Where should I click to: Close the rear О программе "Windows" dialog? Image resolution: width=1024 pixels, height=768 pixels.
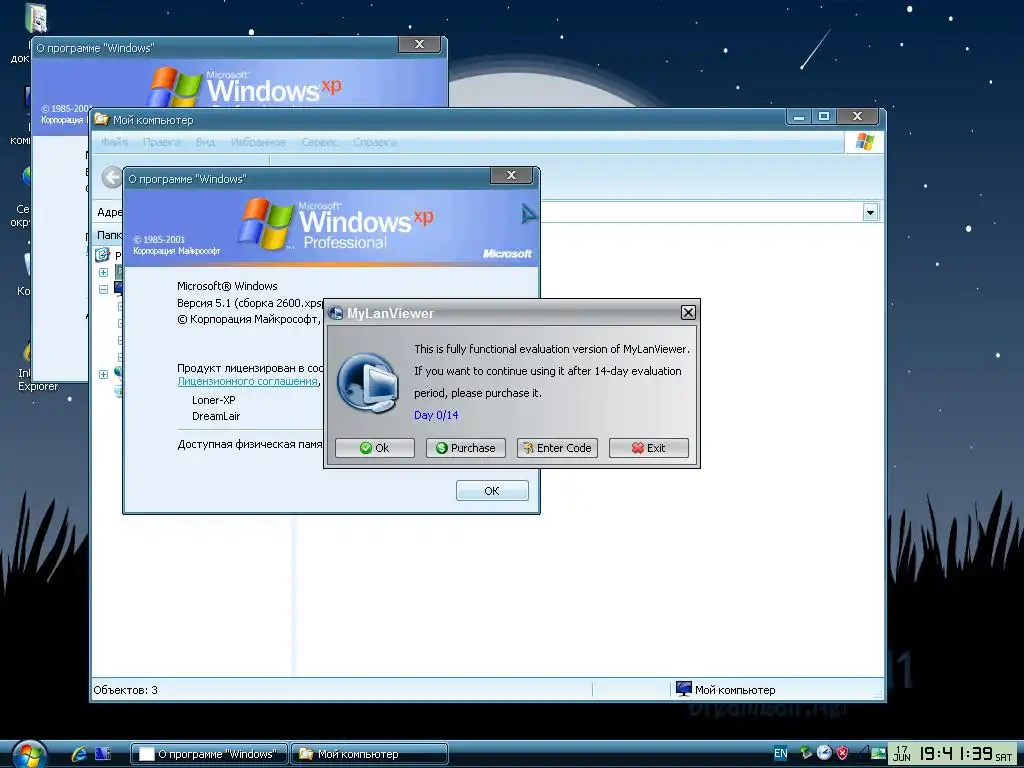click(419, 44)
